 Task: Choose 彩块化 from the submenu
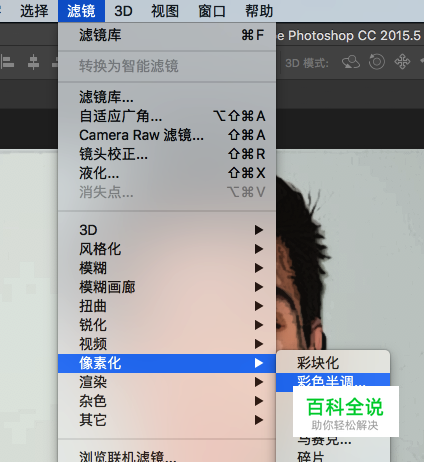[x=333, y=363]
